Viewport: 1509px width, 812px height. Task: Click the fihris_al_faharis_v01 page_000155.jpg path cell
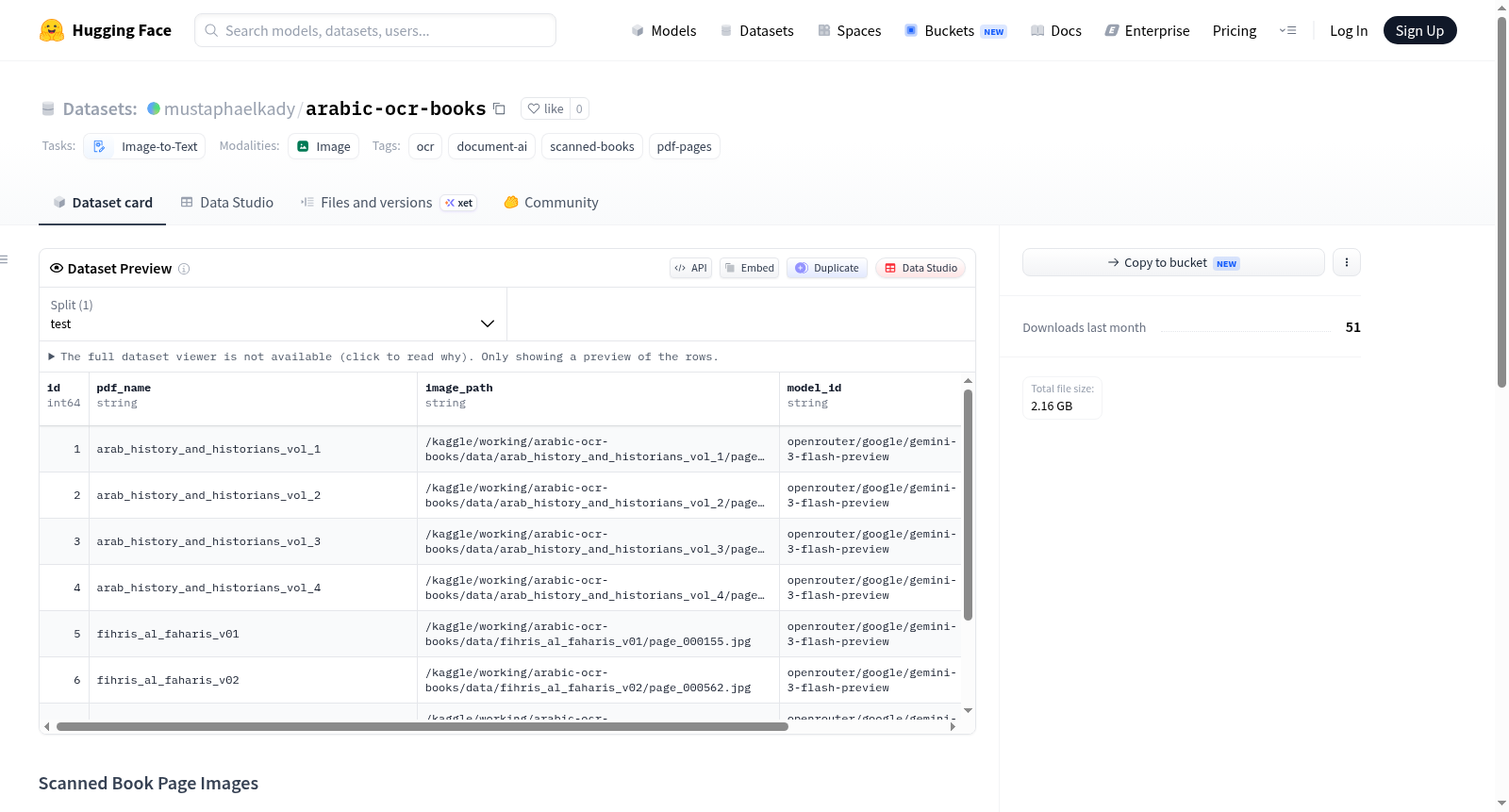599,634
